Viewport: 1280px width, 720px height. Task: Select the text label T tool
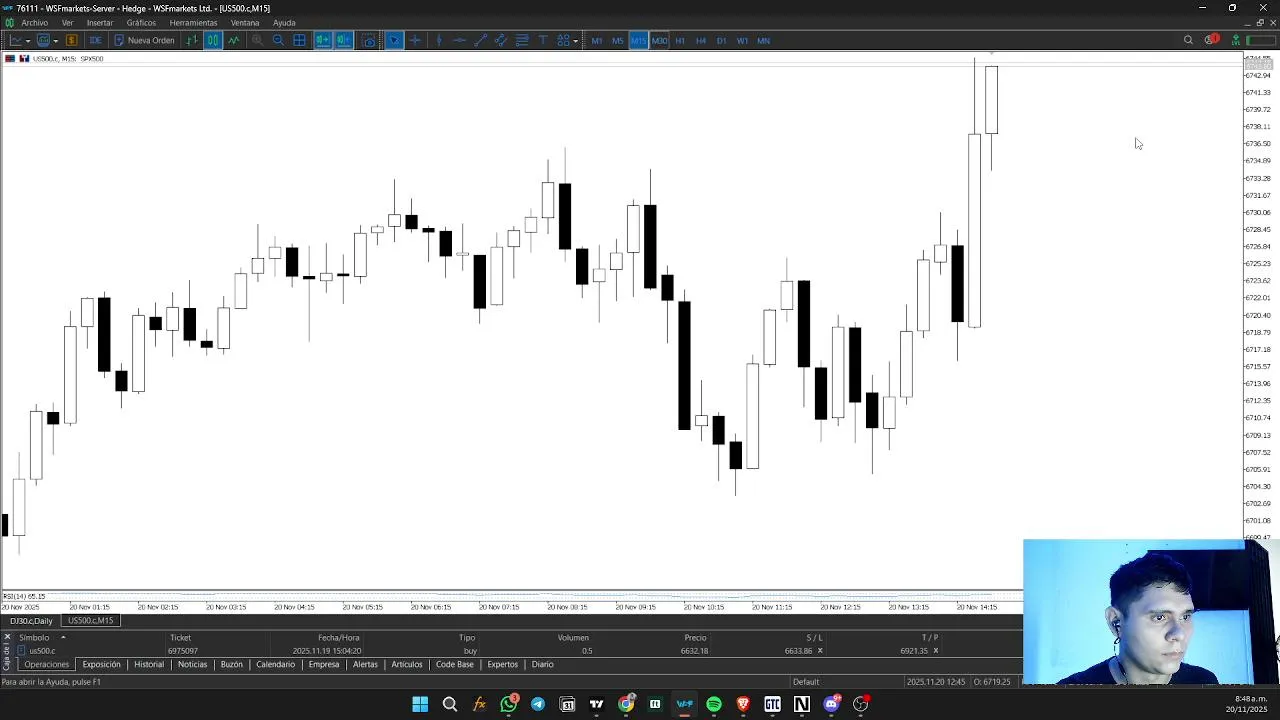[543, 40]
